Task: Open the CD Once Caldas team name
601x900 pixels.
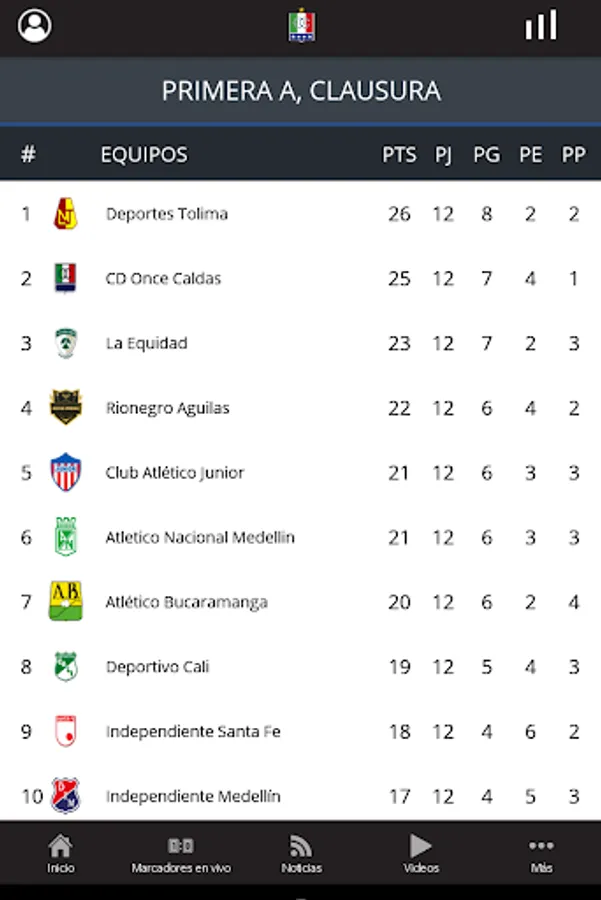Action: 163,279
